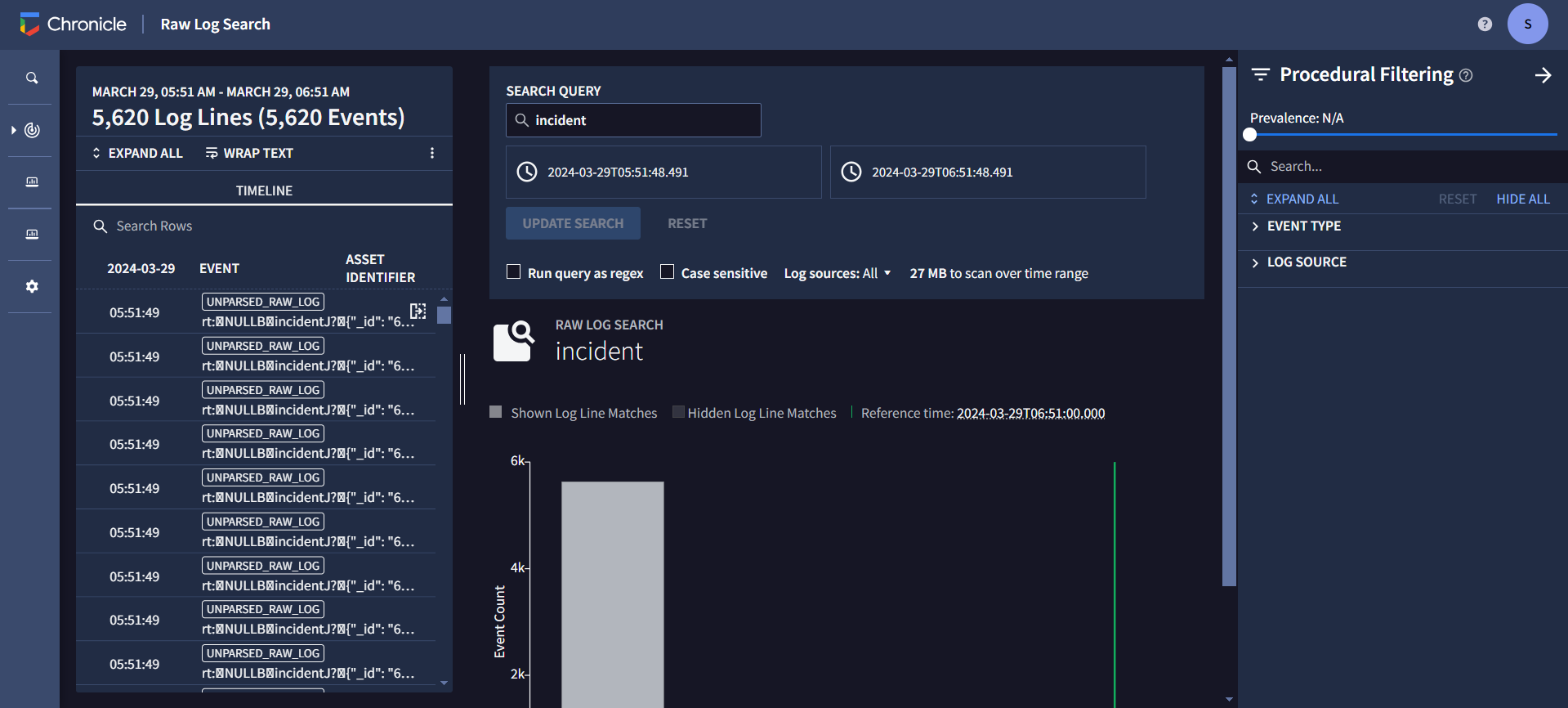Open start time picker 05:51:48.491

pos(663,172)
